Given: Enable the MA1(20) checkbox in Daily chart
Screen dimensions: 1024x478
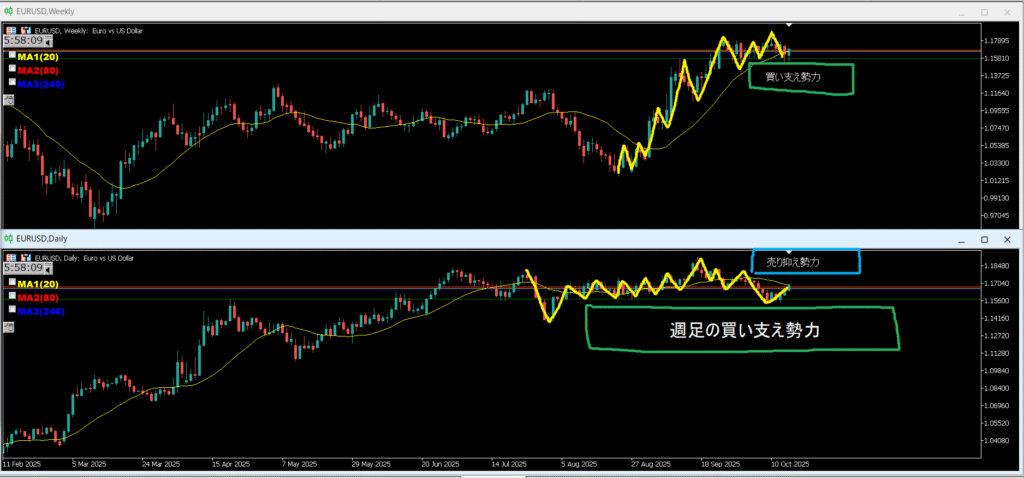Looking at the screenshot, I should click(x=12, y=283).
